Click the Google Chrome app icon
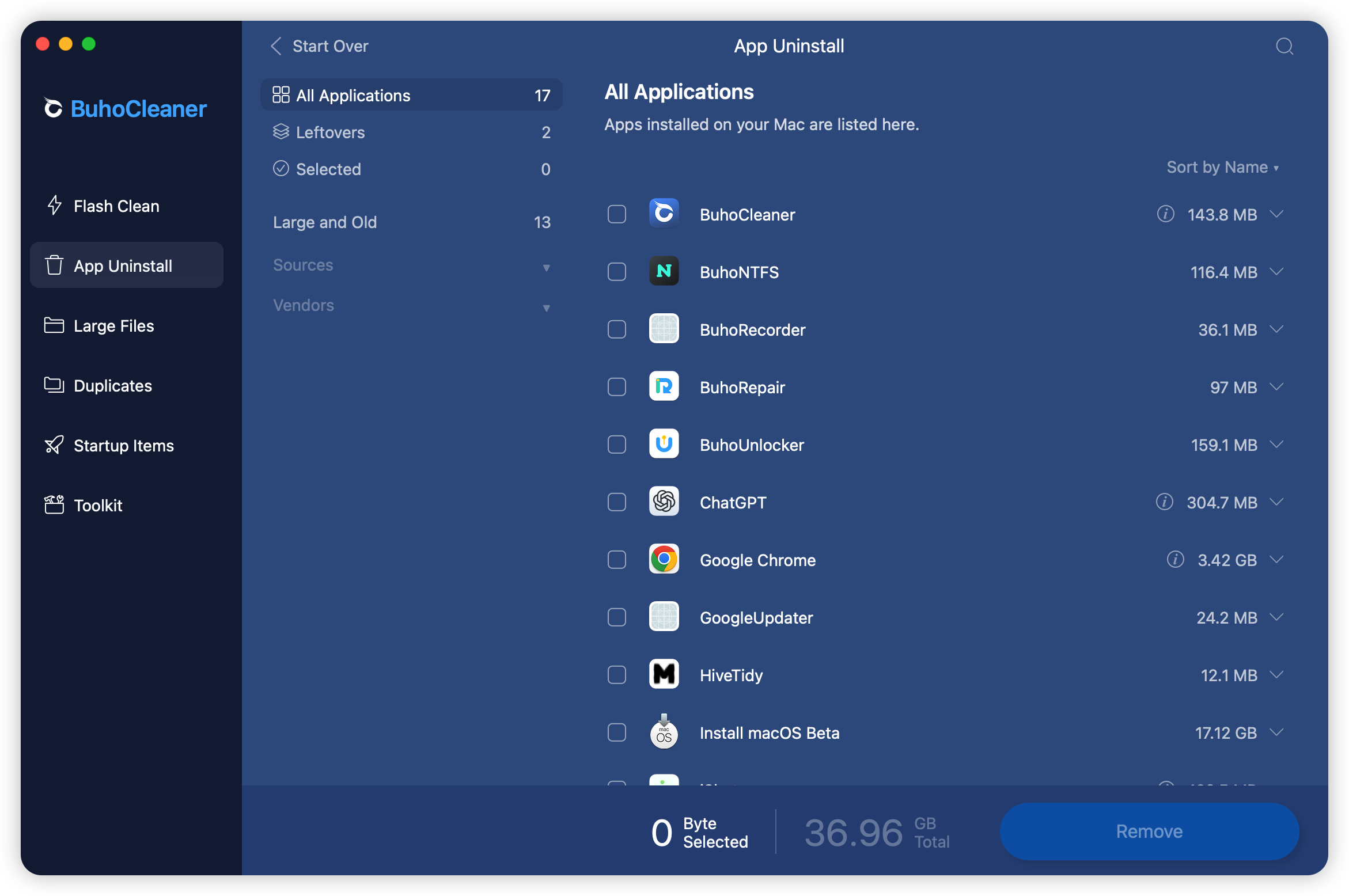This screenshot has width=1349, height=896. point(664,559)
